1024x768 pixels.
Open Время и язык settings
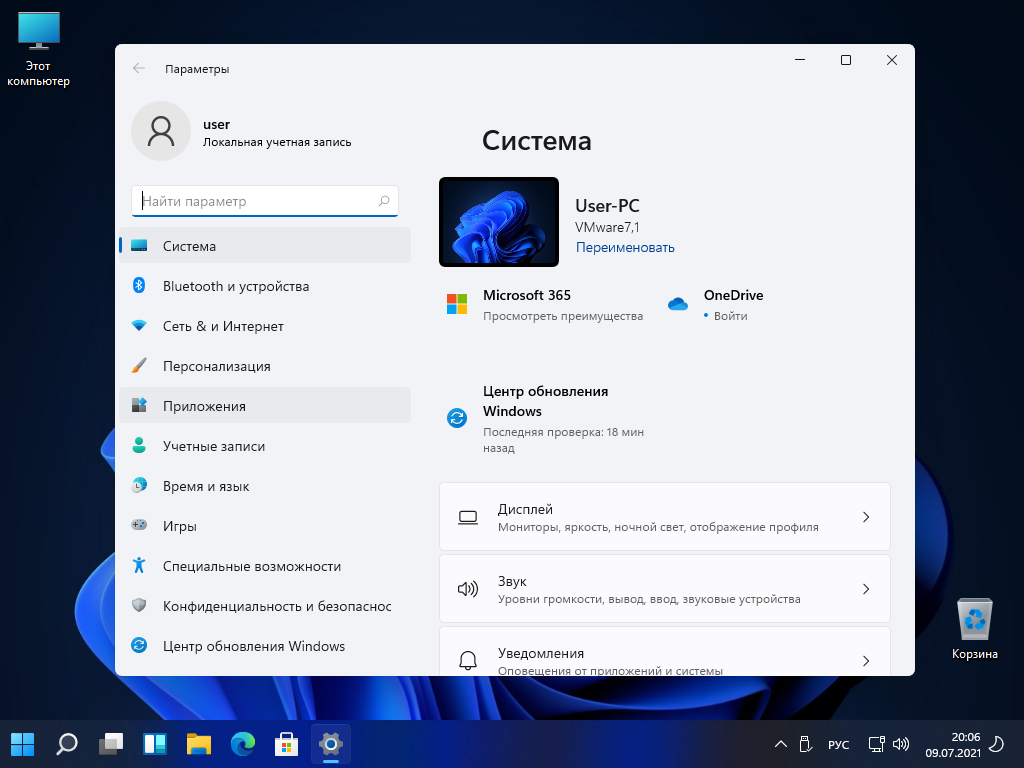tap(206, 486)
